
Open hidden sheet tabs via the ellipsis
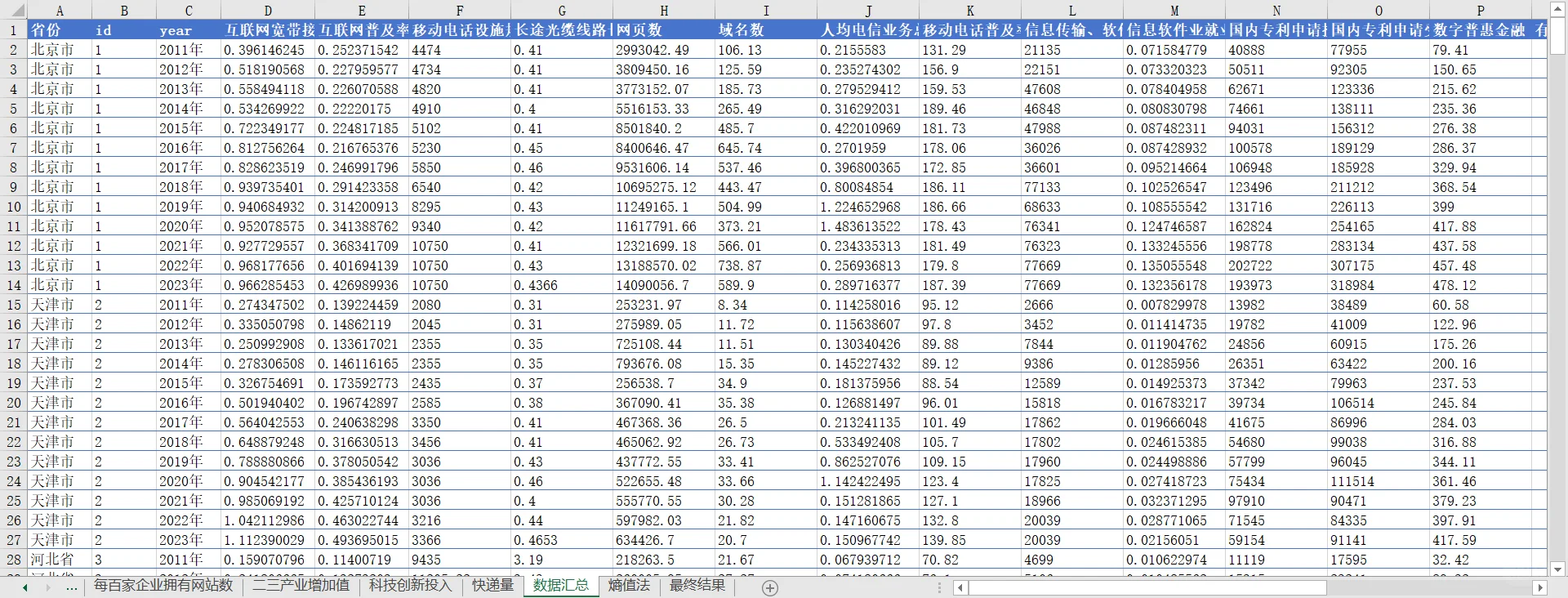72,587
